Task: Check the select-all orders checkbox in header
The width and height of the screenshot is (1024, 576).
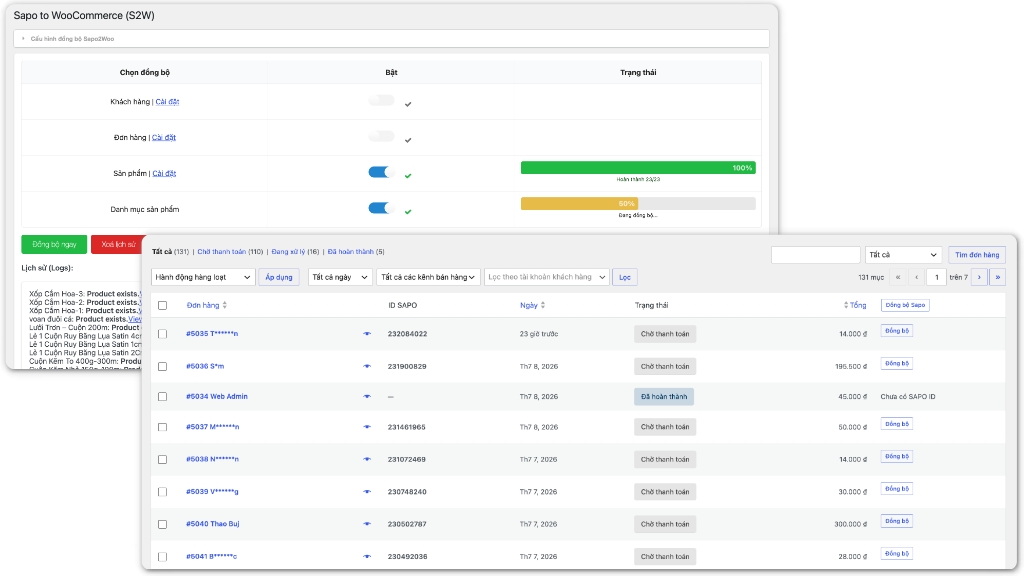Action: tap(163, 305)
